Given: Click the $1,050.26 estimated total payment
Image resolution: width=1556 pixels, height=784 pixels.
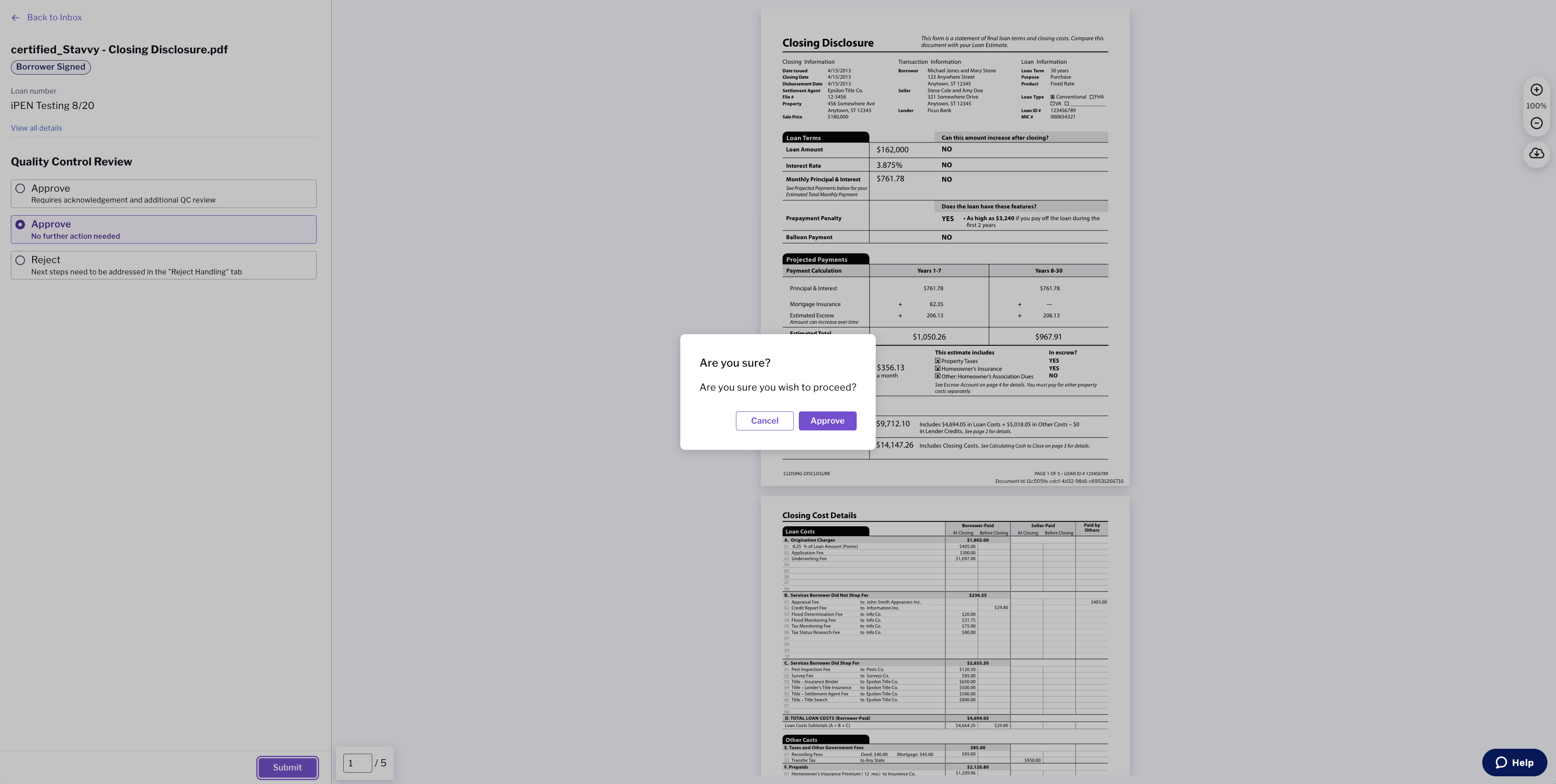Looking at the screenshot, I should (x=929, y=337).
